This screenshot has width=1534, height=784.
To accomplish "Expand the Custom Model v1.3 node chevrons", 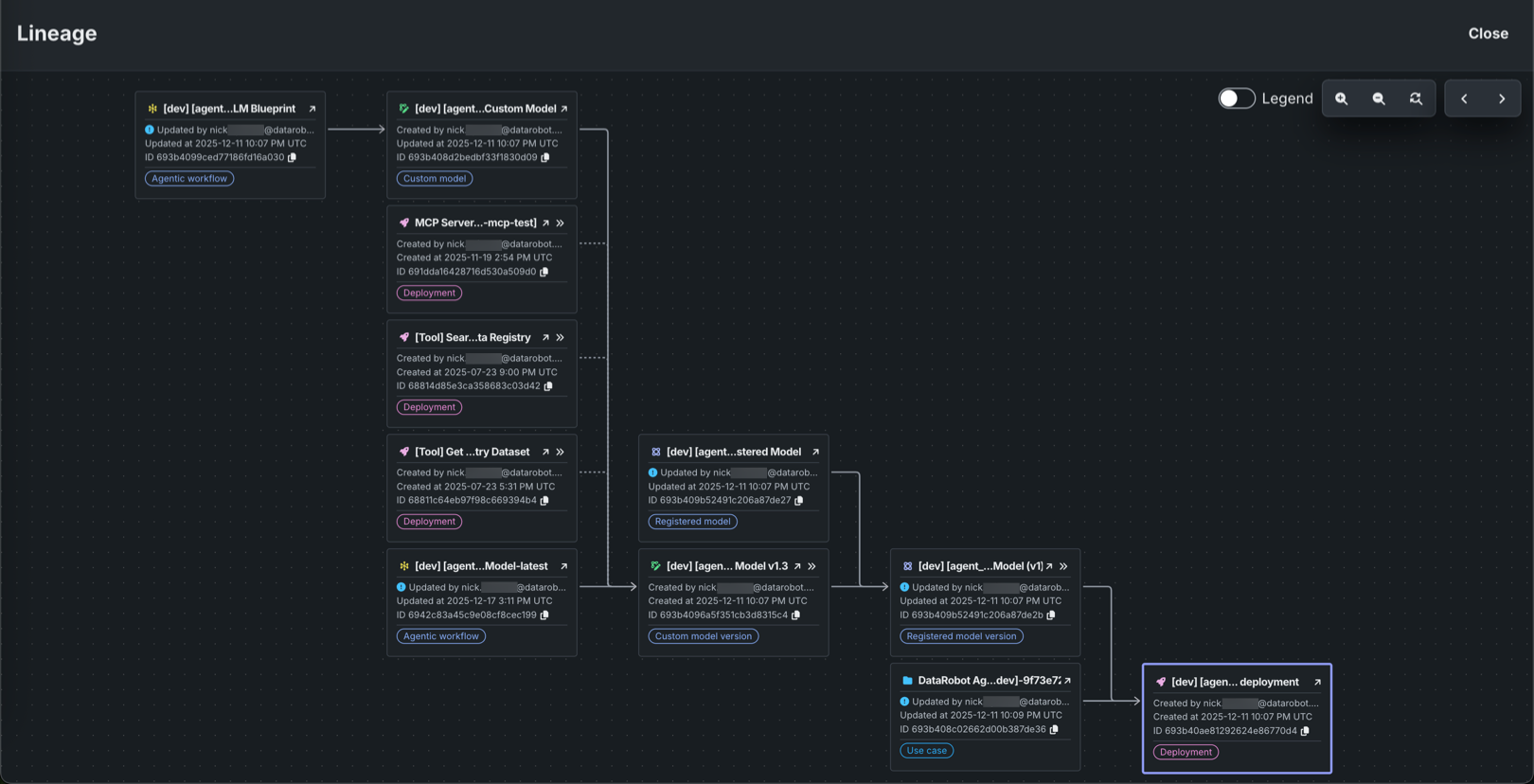I will pos(812,566).
